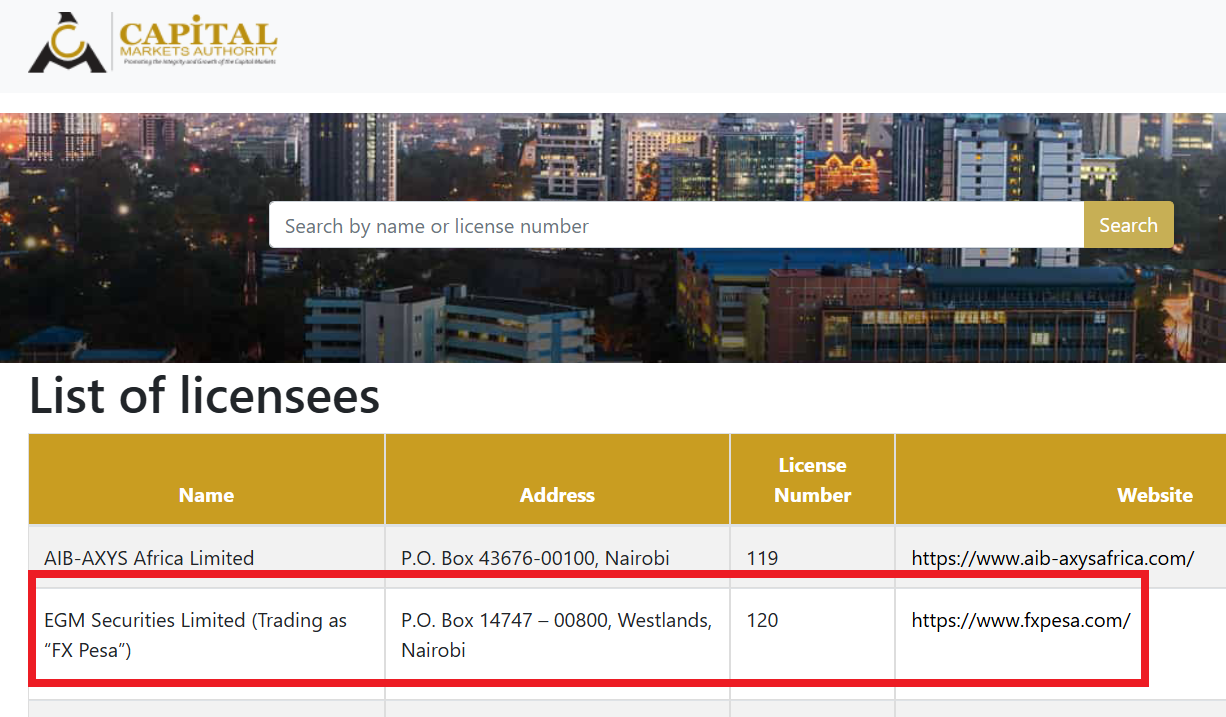
Task: Click the logo tagline about integrity and growth
Action: tap(198, 62)
